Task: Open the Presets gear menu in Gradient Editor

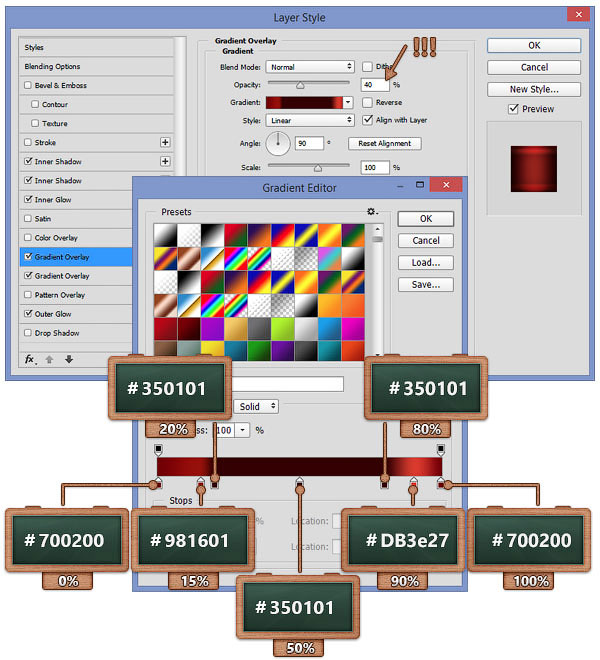Action: pos(372,211)
